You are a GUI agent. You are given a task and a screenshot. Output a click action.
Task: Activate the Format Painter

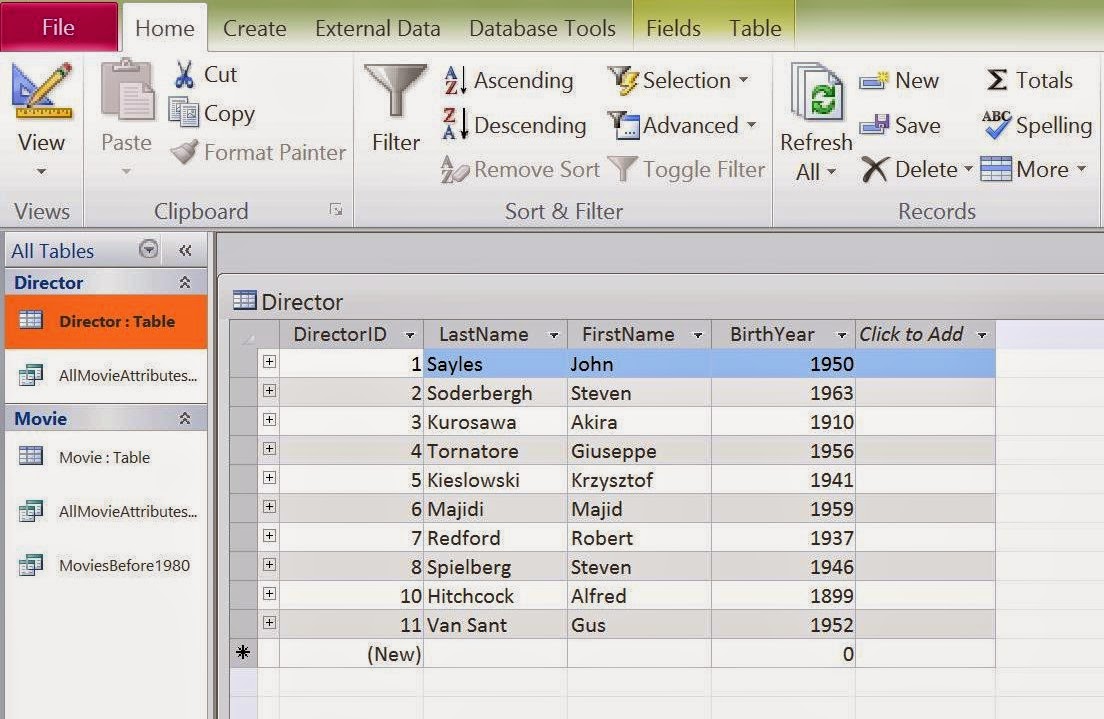[186, 152]
